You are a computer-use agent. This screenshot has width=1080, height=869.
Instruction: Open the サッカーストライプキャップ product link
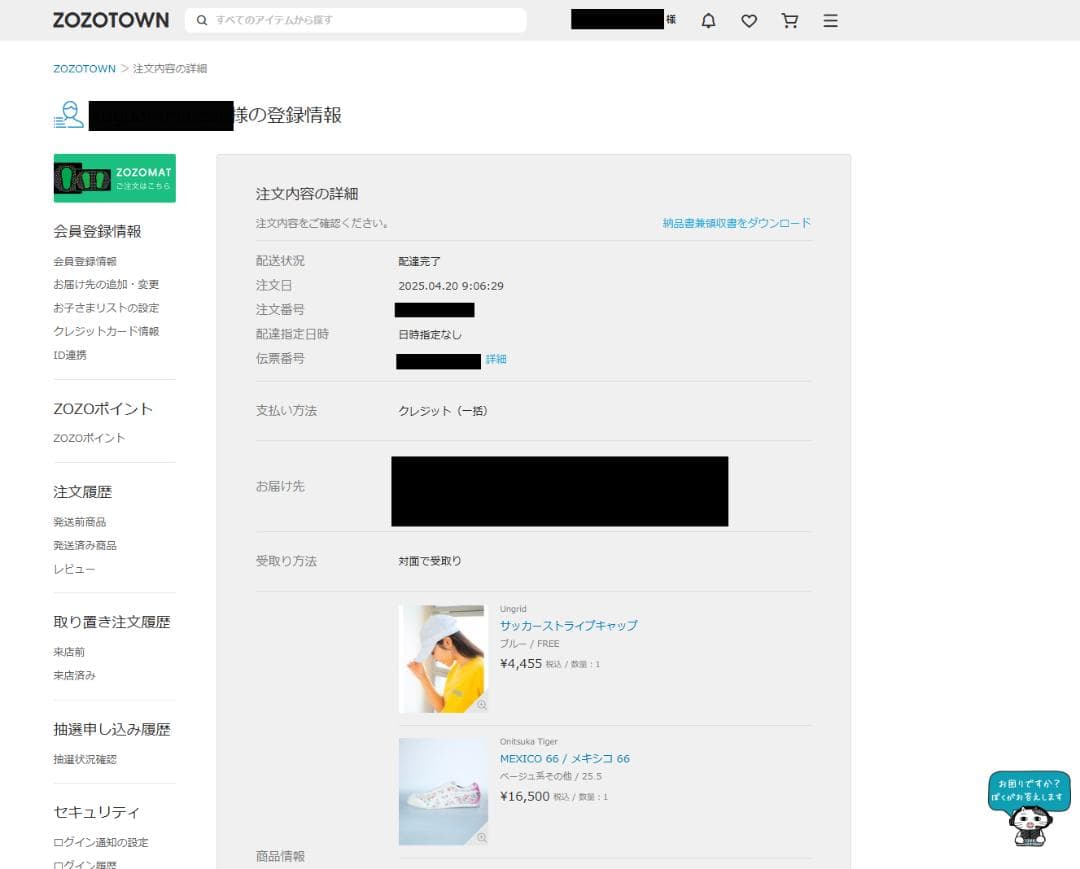click(x=568, y=625)
